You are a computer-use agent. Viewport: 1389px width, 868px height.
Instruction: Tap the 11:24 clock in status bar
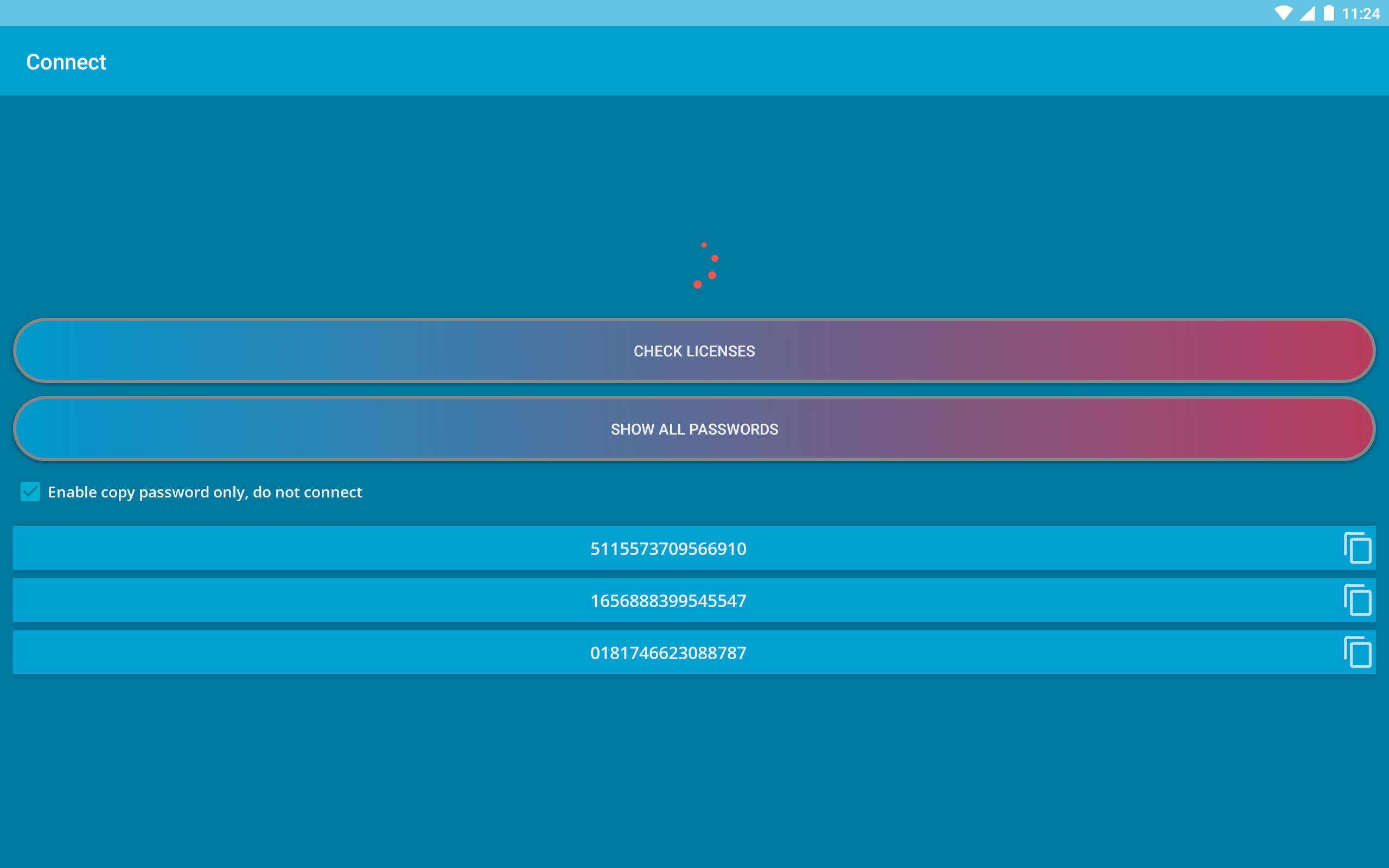(x=1360, y=13)
